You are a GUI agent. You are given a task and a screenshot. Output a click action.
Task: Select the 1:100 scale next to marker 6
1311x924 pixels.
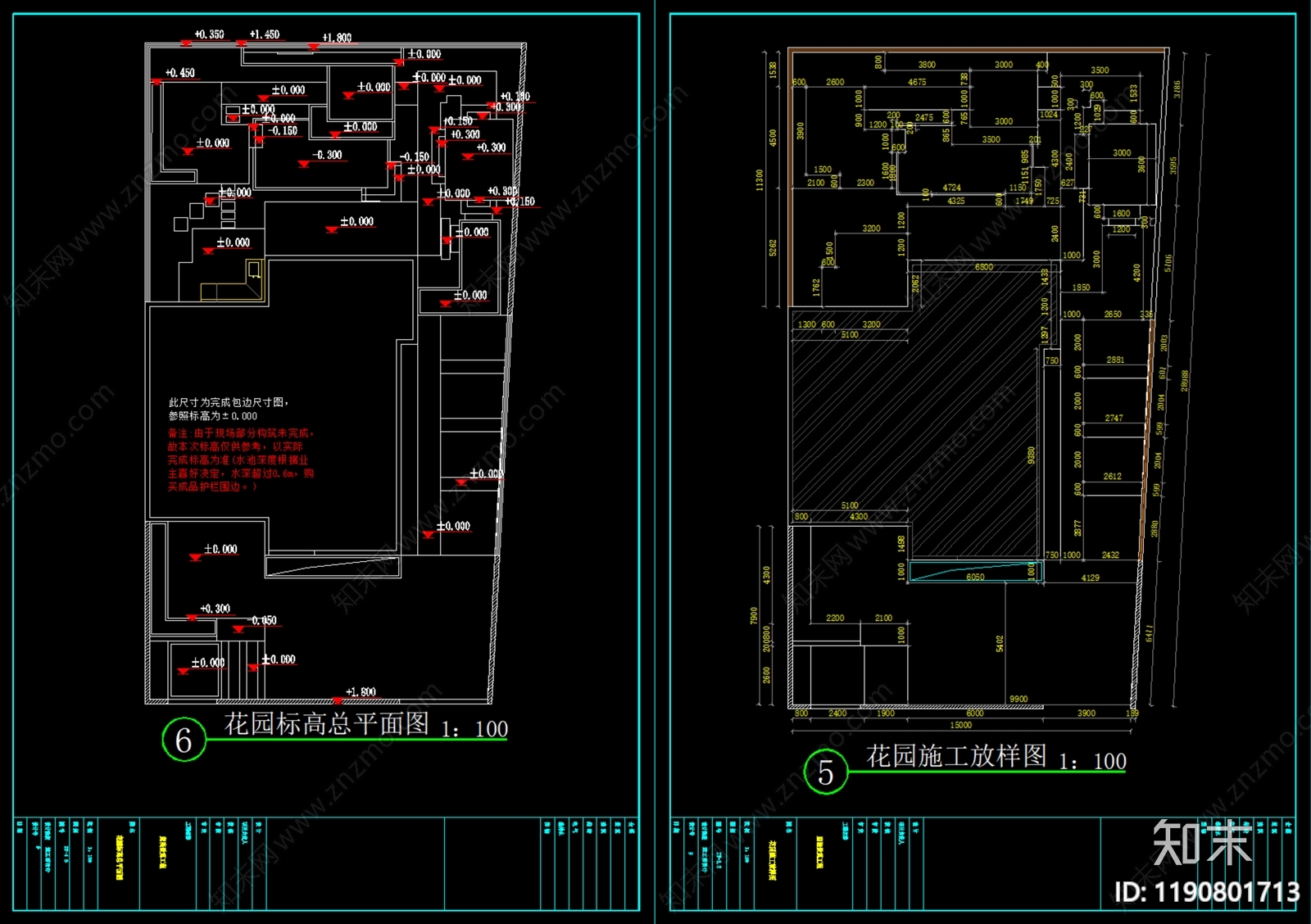point(474,729)
